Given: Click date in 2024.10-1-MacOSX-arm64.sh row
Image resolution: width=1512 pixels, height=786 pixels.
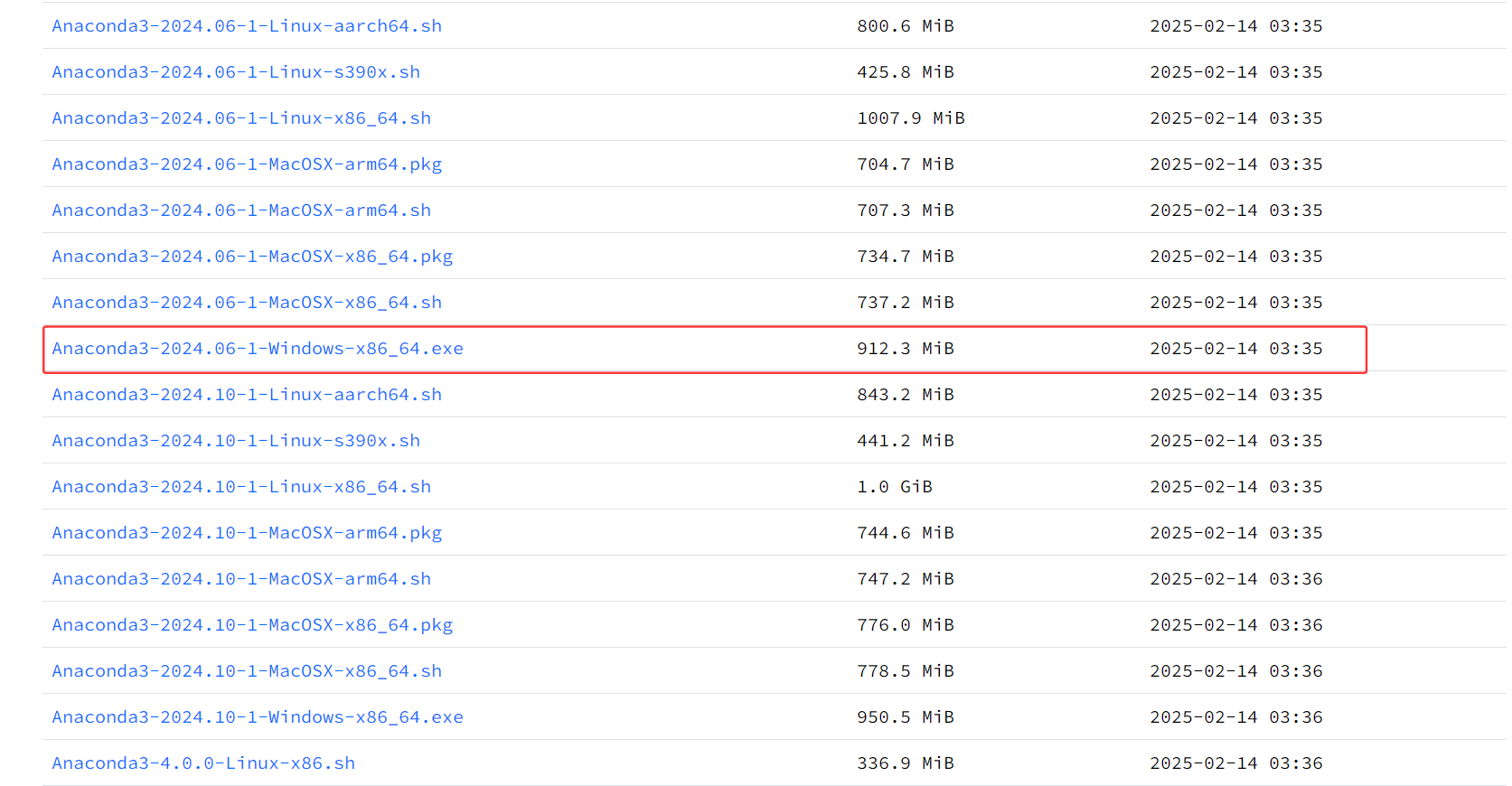Looking at the screenshot, I should [x=1236, y=579].
